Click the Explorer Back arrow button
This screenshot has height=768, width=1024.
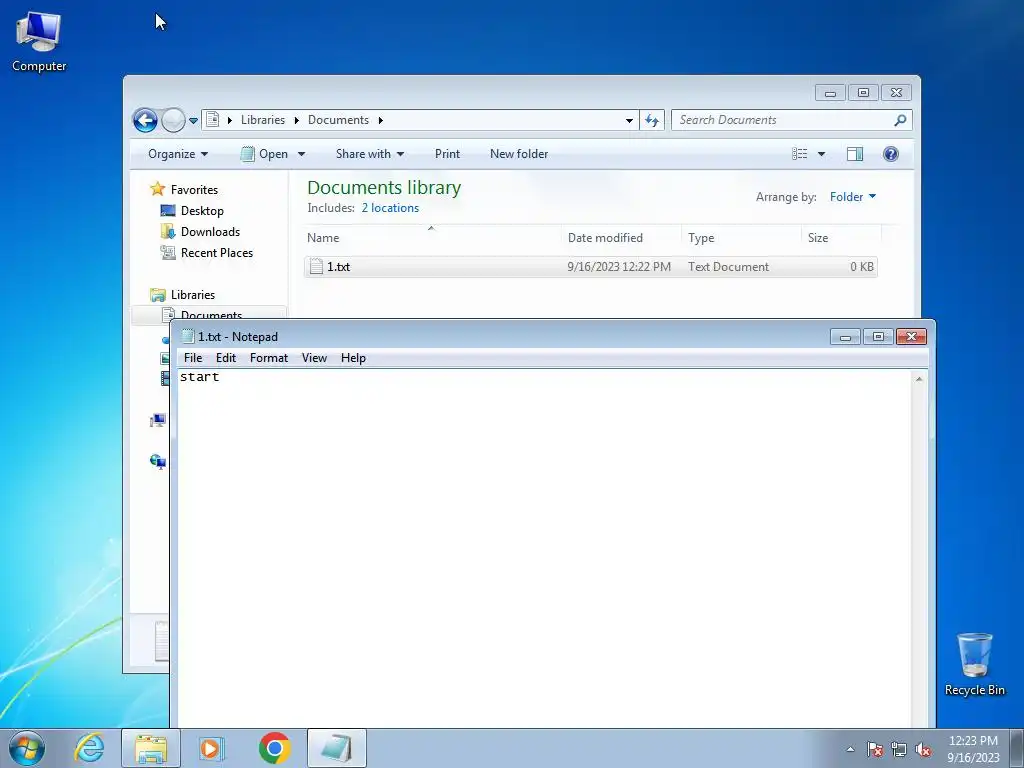145,120
